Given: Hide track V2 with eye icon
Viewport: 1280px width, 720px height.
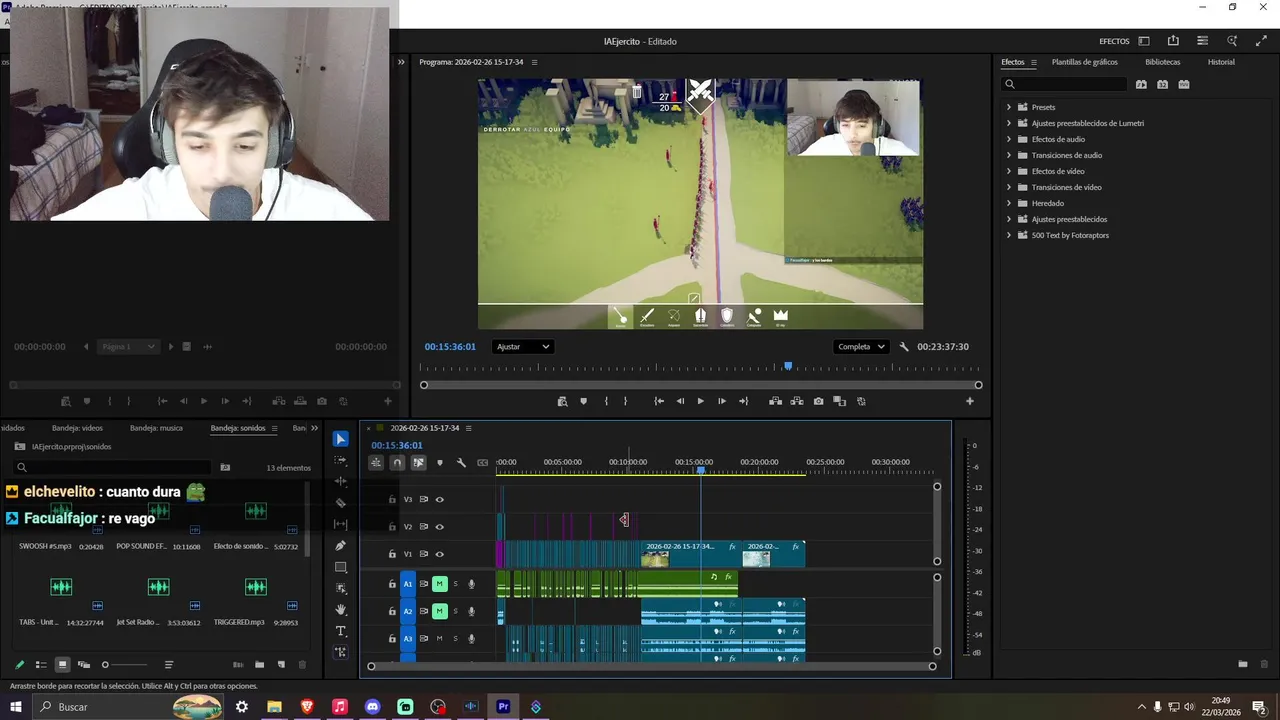Looking at the screenshot, I should tap(439, 527).
